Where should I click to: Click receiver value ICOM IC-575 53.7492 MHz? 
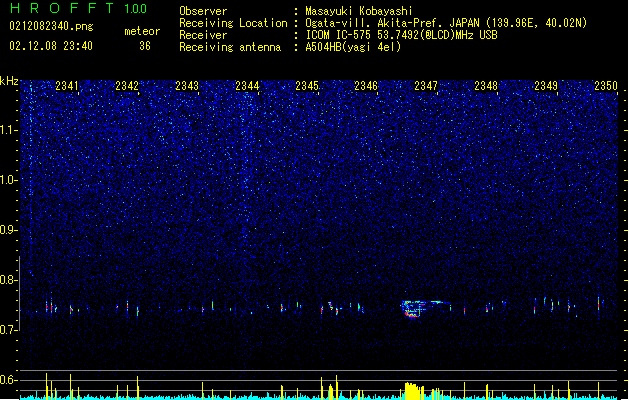pos(401,35)
